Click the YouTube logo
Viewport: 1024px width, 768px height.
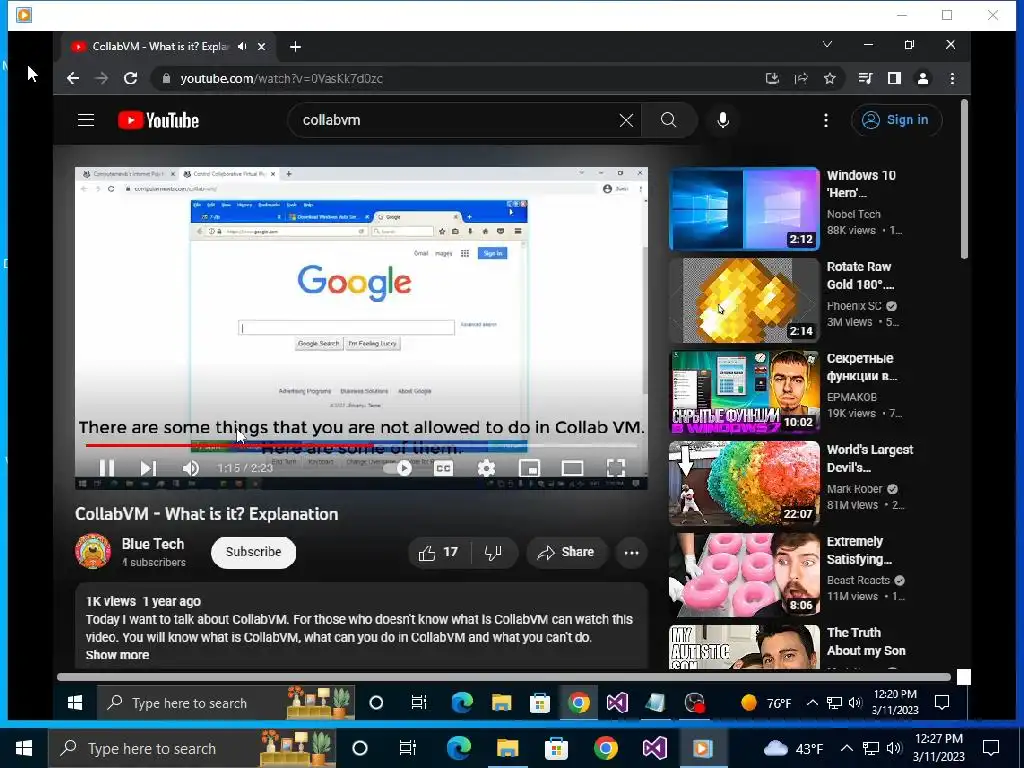tap(158, 120)
